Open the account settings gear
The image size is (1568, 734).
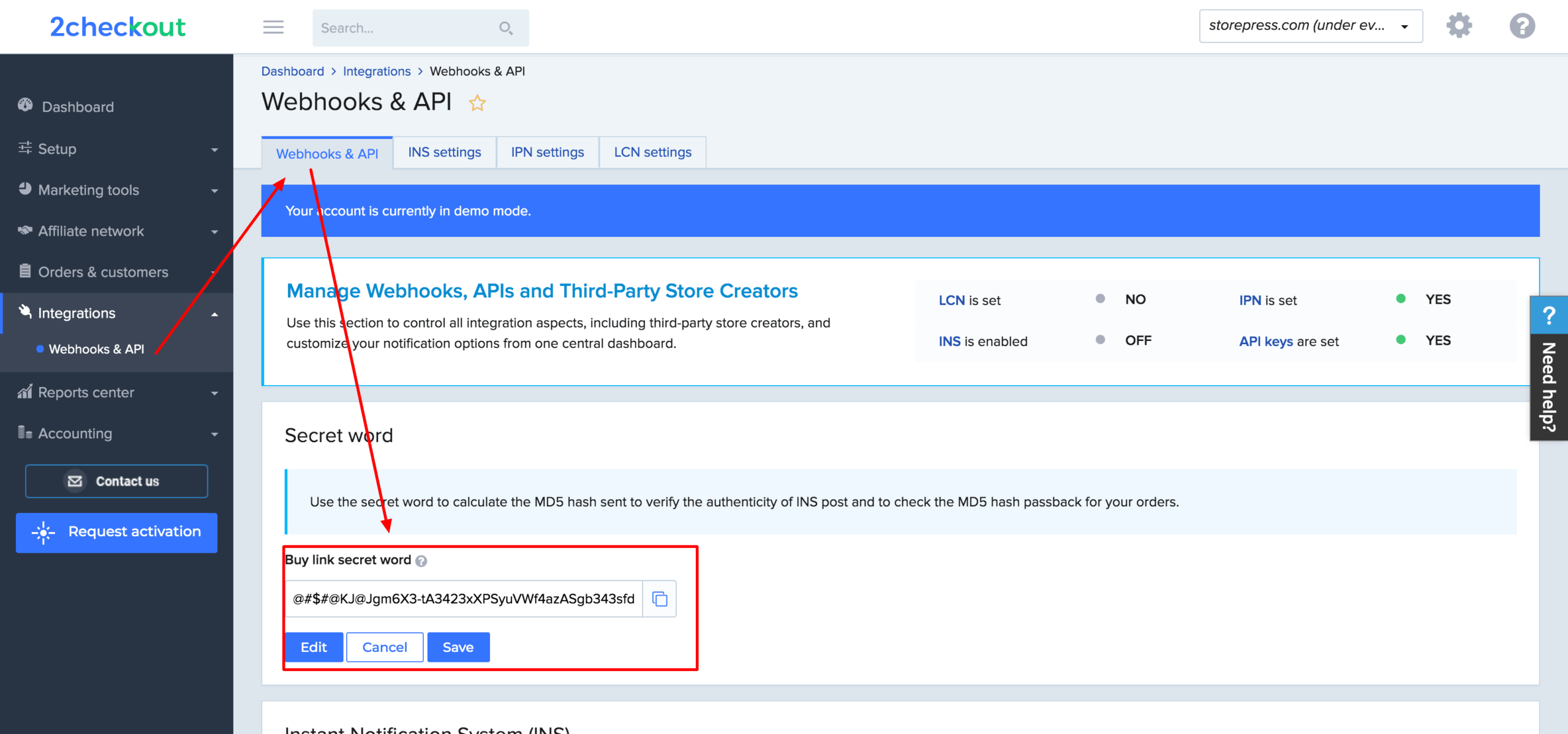[x=1460, y=25]
